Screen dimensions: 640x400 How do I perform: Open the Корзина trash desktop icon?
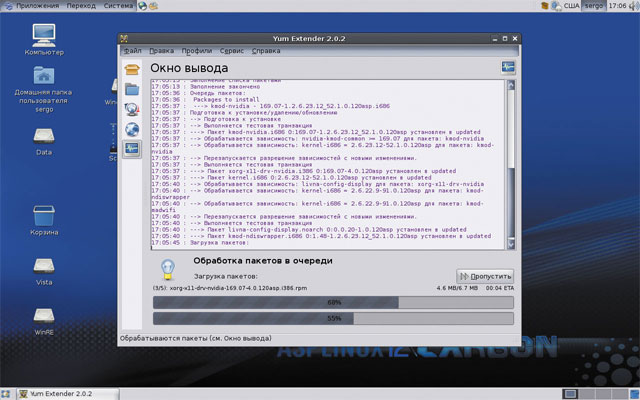pos(44,220)
